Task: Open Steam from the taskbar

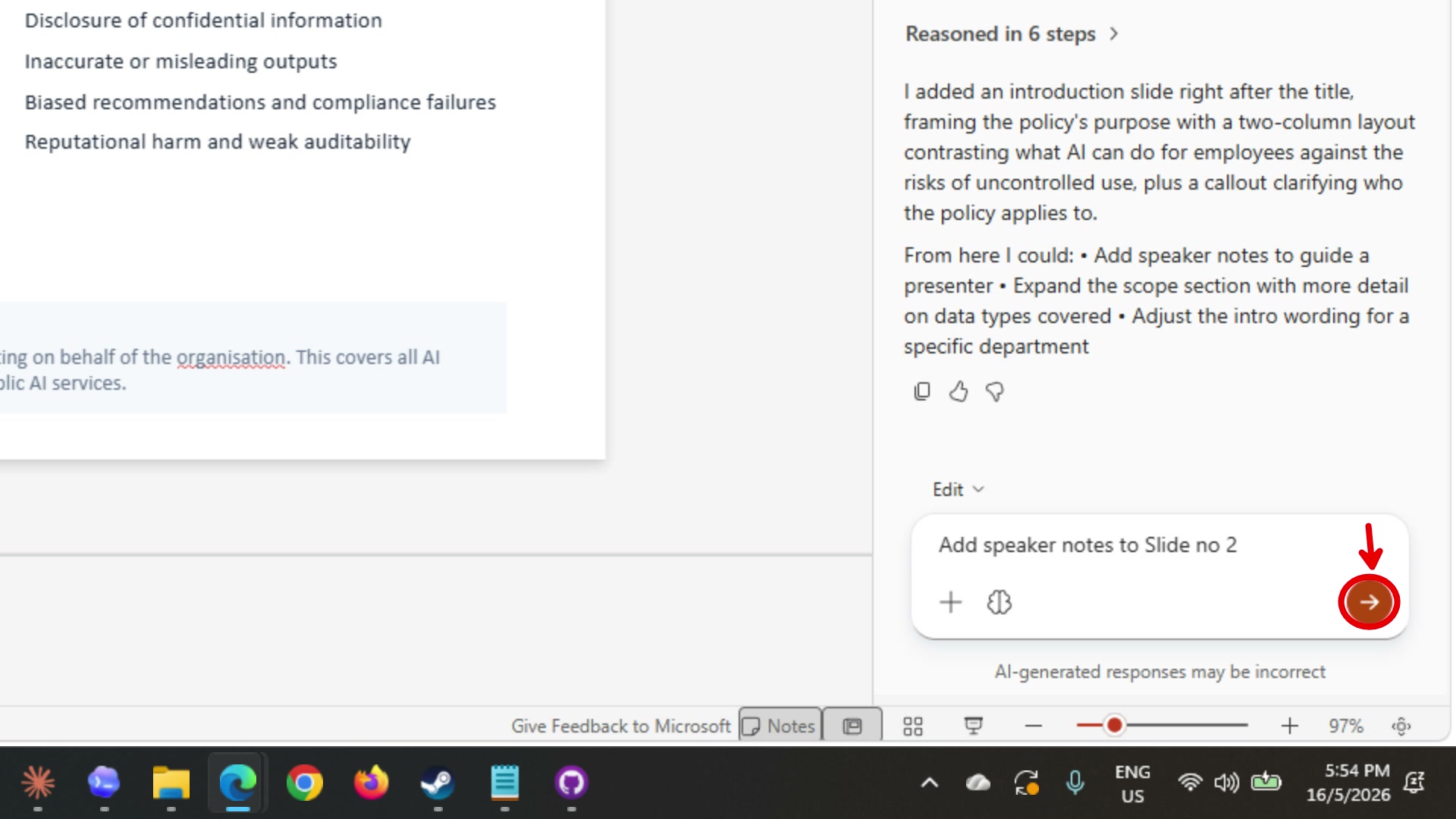Action: (438, 783)
